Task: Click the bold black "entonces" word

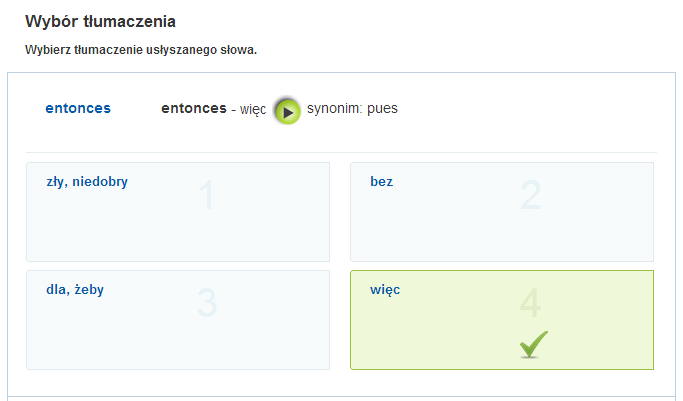Action: click(x=194, y=108)
